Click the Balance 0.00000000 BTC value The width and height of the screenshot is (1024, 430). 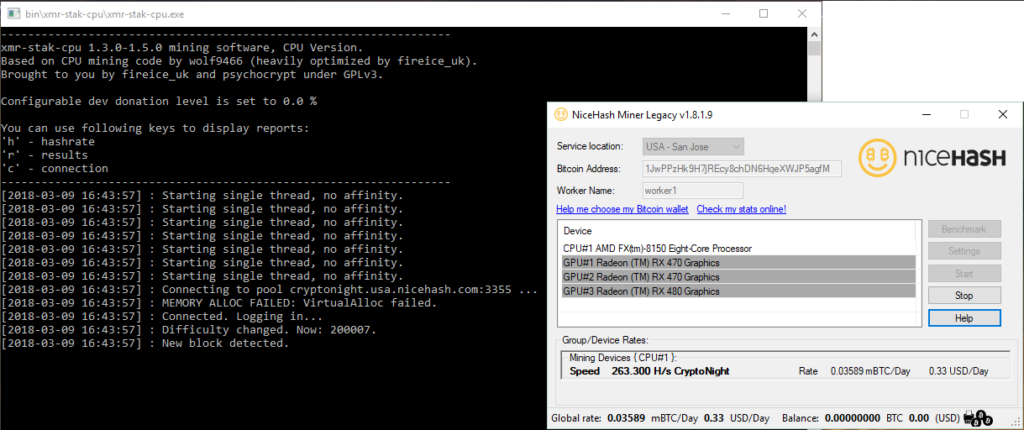(x=854, y=418)
